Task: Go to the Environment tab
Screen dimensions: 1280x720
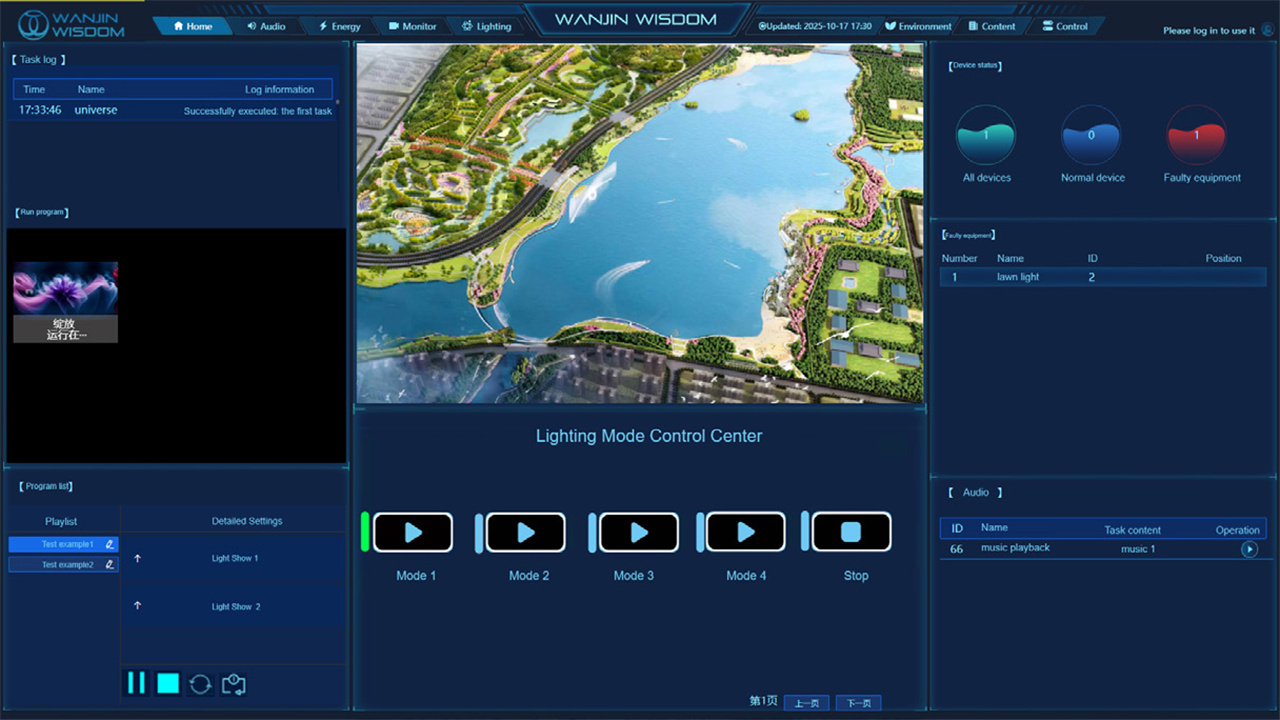Action: [918, 26]
